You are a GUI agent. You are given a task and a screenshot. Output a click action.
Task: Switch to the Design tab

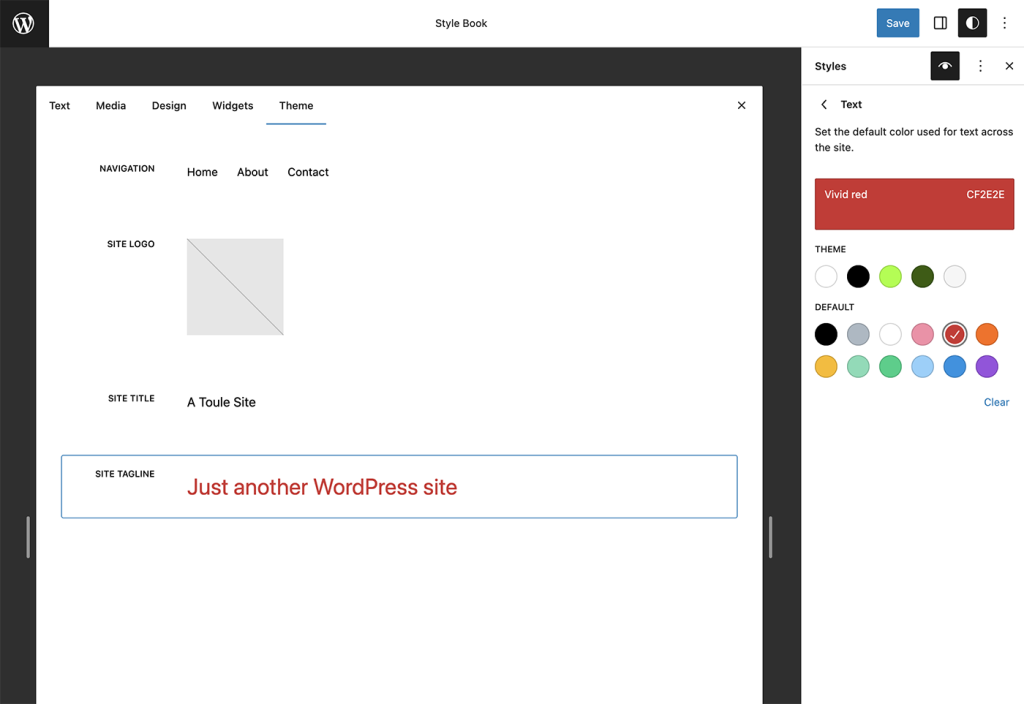pyautogui.click(x=168, y=105)
